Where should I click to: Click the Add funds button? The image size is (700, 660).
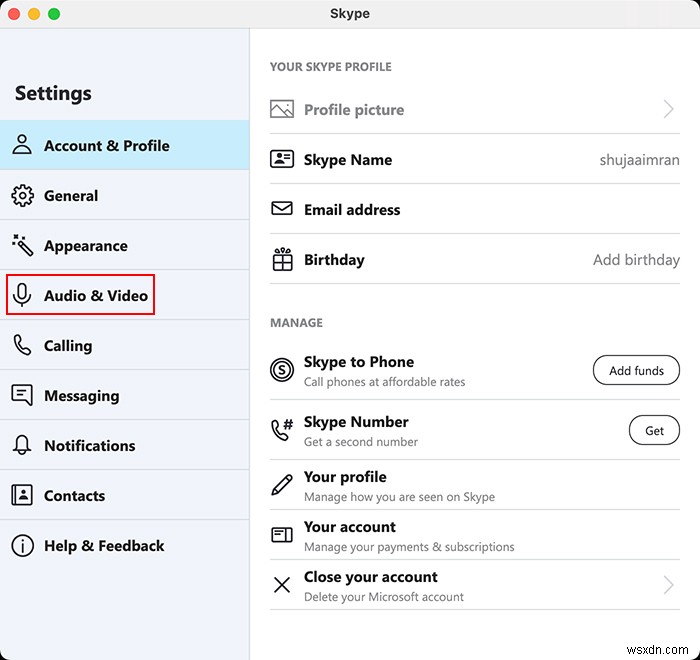[x=636, y=370]
